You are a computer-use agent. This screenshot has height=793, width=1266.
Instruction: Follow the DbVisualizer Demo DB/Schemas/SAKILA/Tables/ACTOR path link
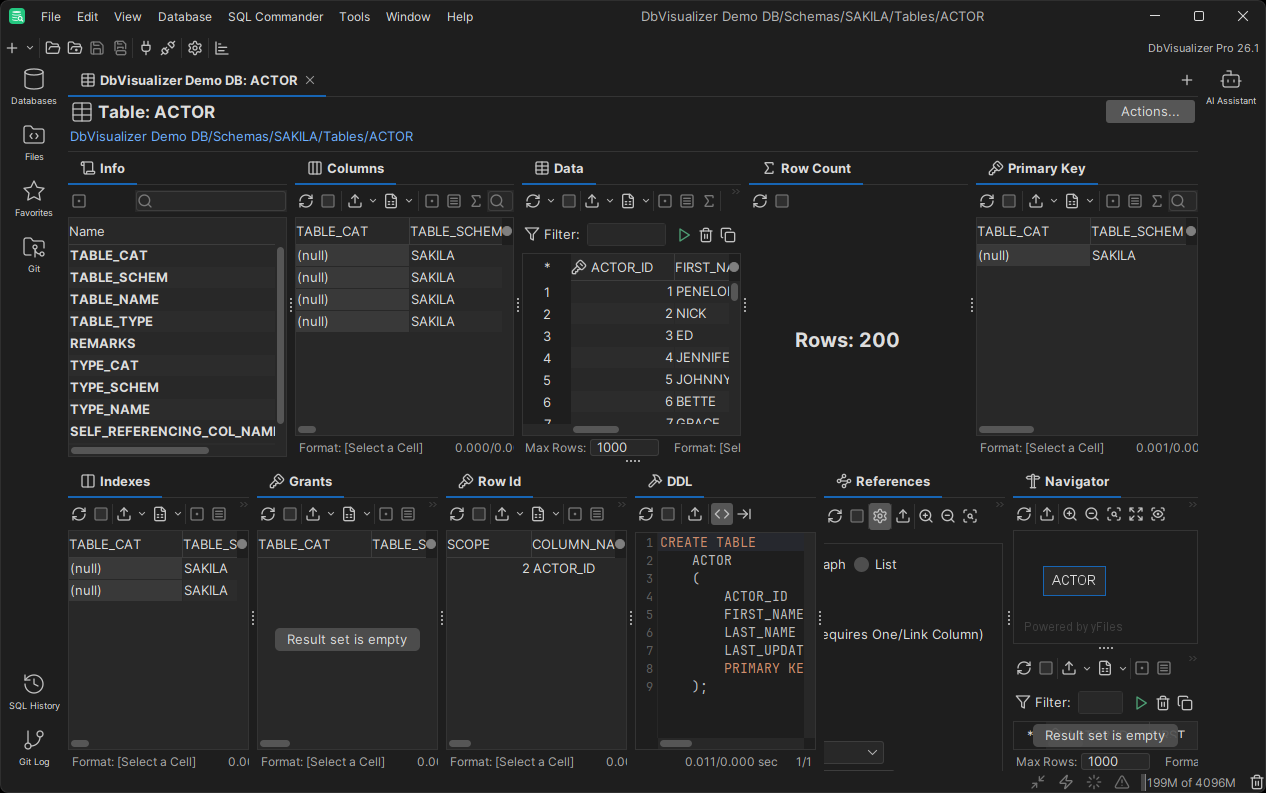pos(241,136)
